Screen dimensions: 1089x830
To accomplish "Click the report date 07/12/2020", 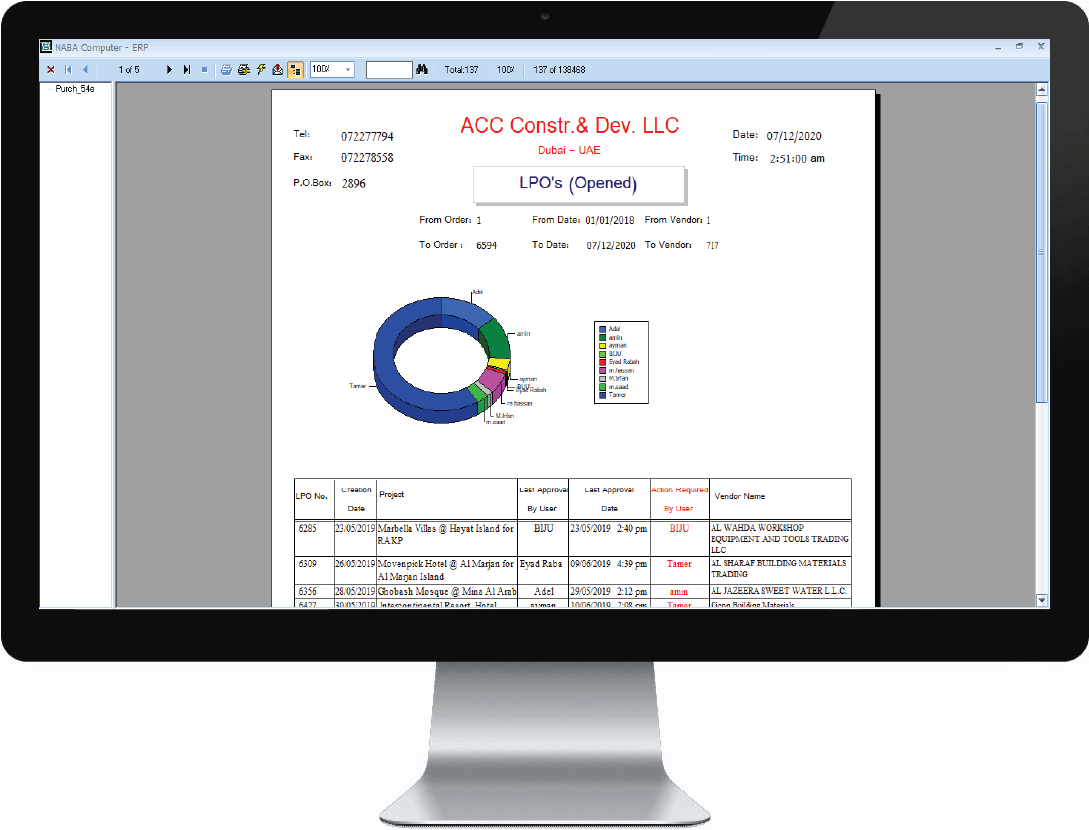I will [794, 136].
